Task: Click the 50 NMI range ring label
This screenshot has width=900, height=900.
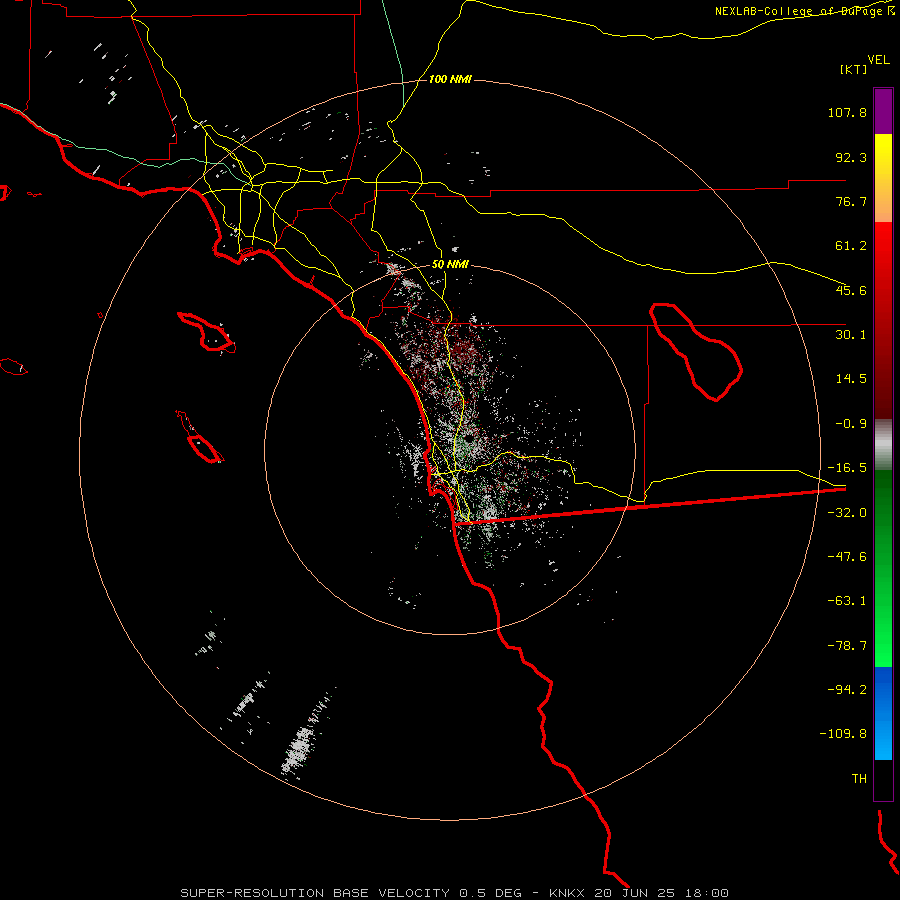Action: [x=450, y=265]
